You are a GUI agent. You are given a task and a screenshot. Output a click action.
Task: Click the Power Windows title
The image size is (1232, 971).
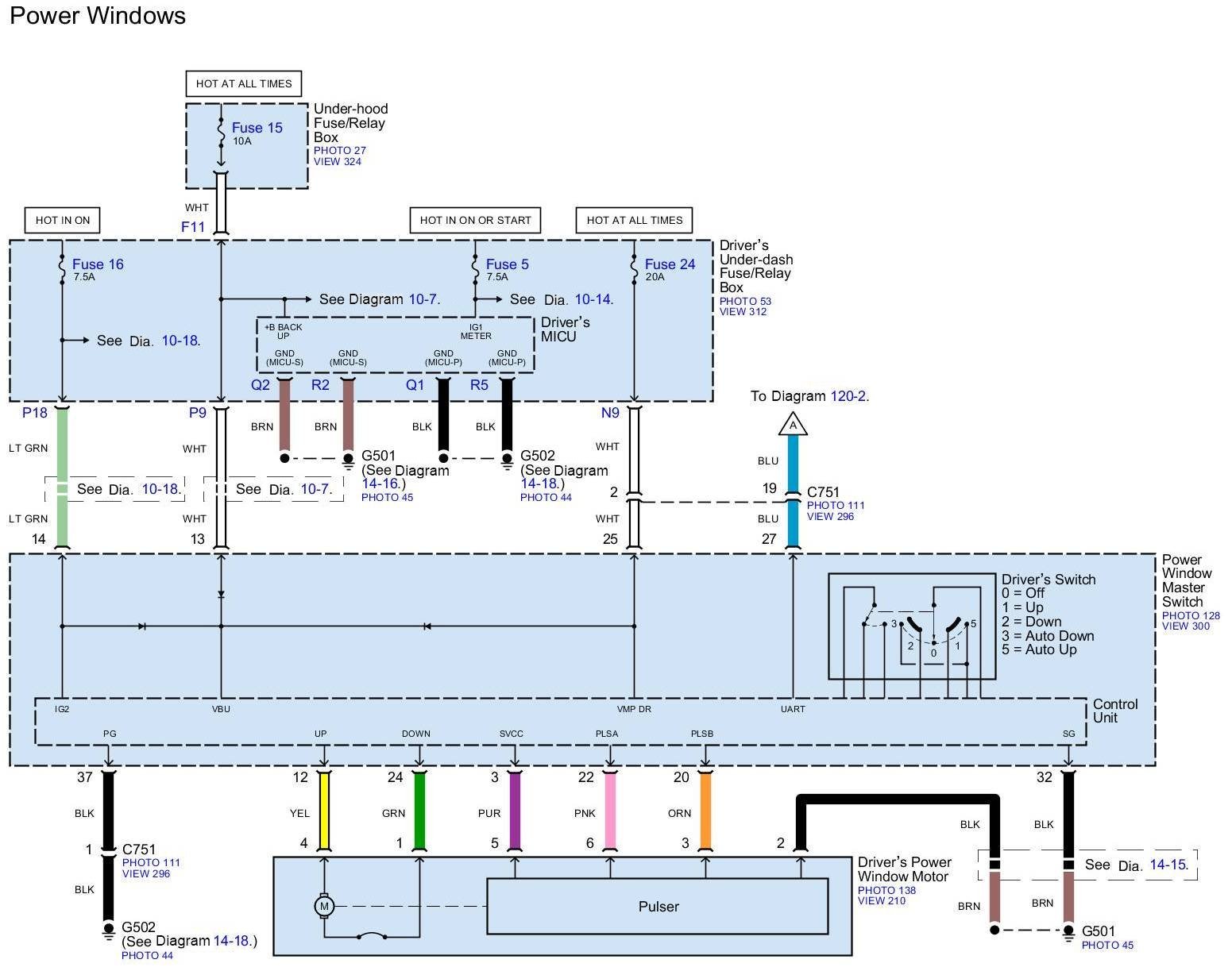coord(98,15)
